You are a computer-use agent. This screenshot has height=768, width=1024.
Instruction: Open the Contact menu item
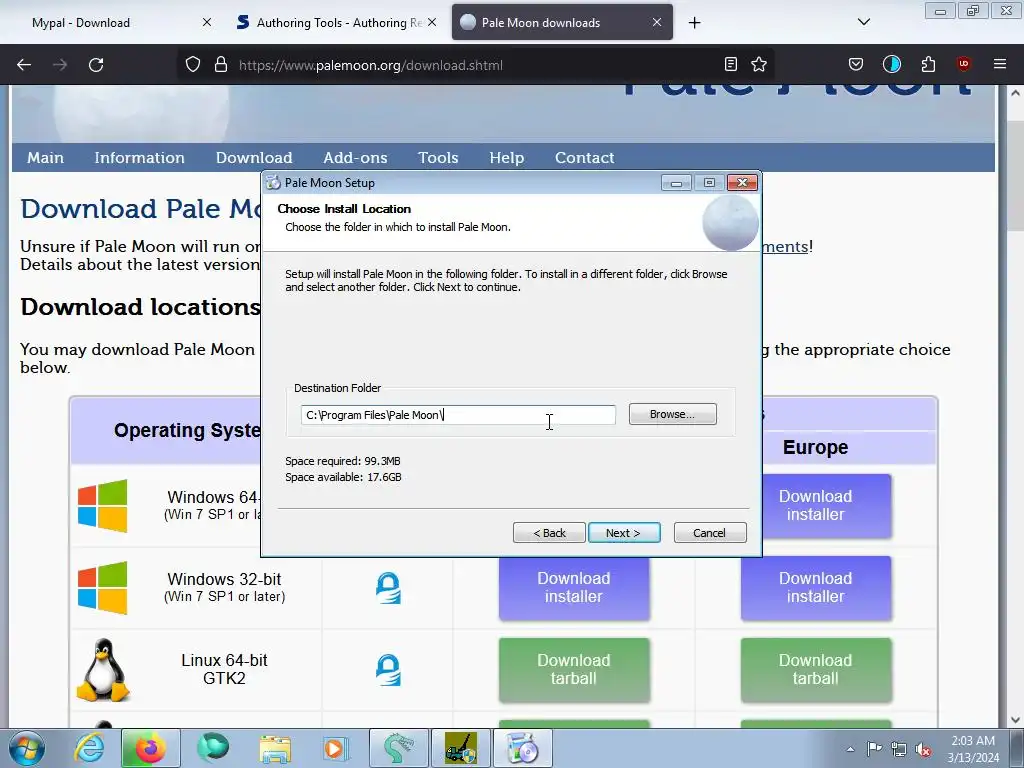point(584,158)
